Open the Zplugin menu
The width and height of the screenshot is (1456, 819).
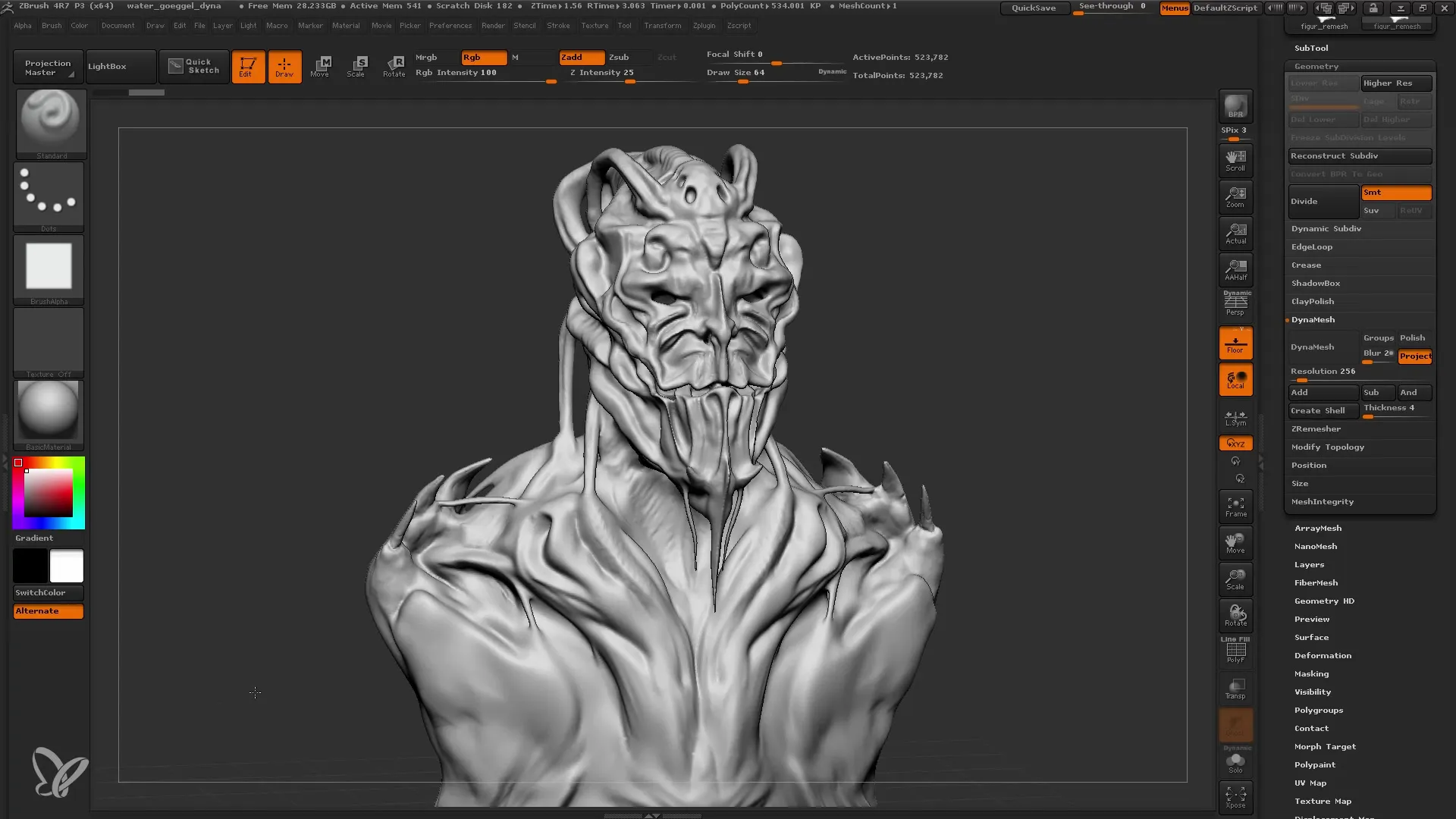tap(704, 26)
